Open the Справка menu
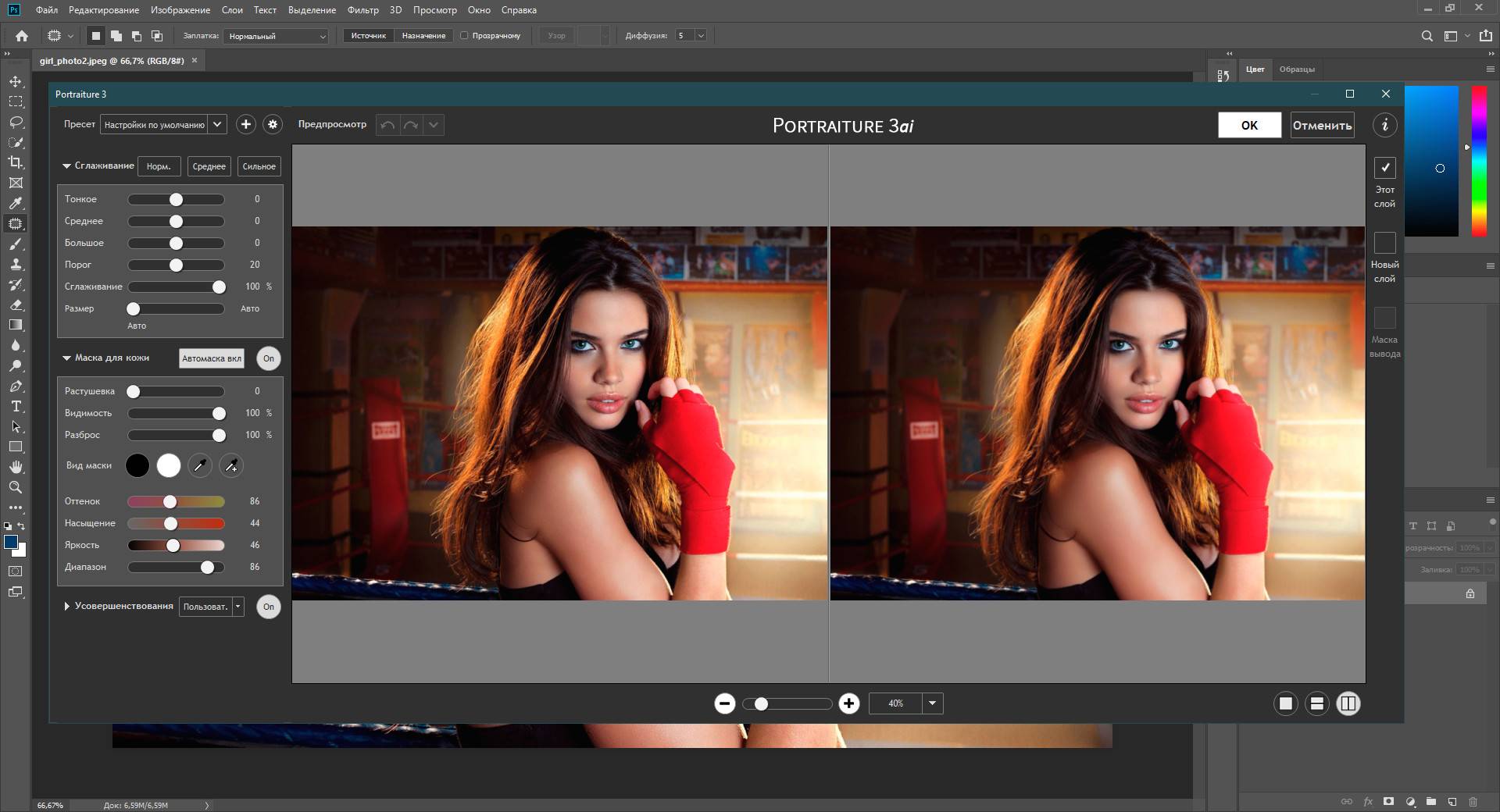 [519, 10]
